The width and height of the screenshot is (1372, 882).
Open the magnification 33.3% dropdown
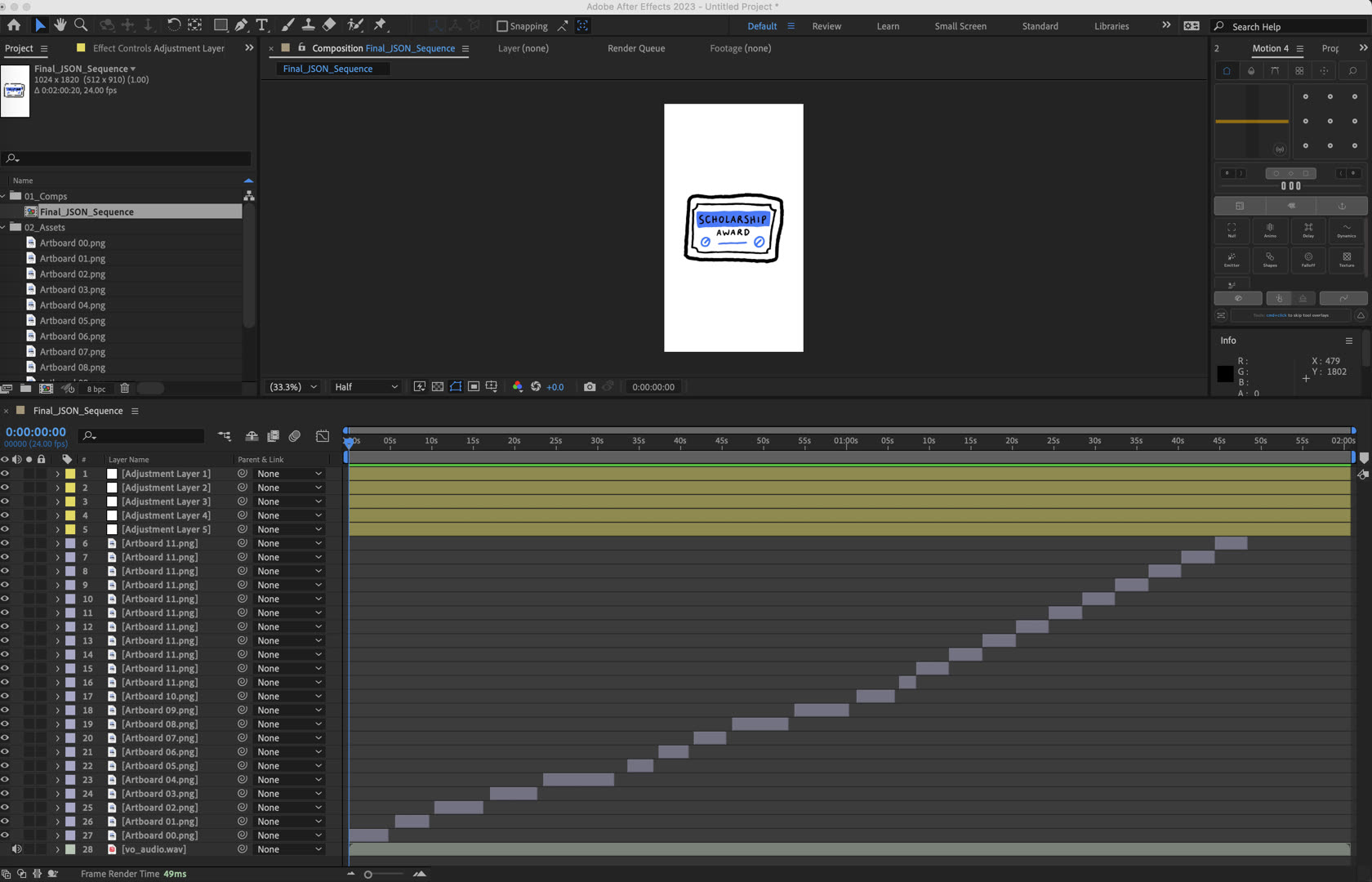point(292,387)
